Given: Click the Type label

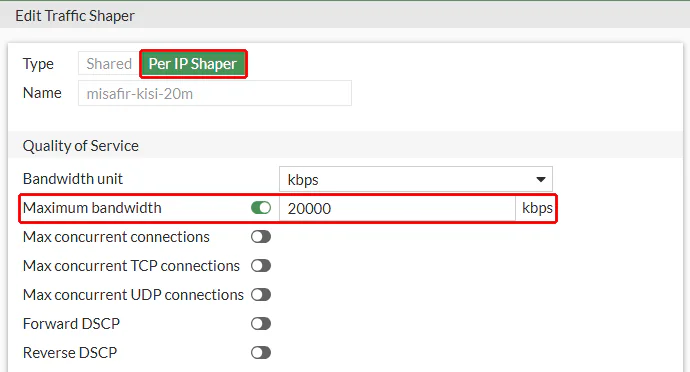Looking at the screenshot, I should [38, 64].
